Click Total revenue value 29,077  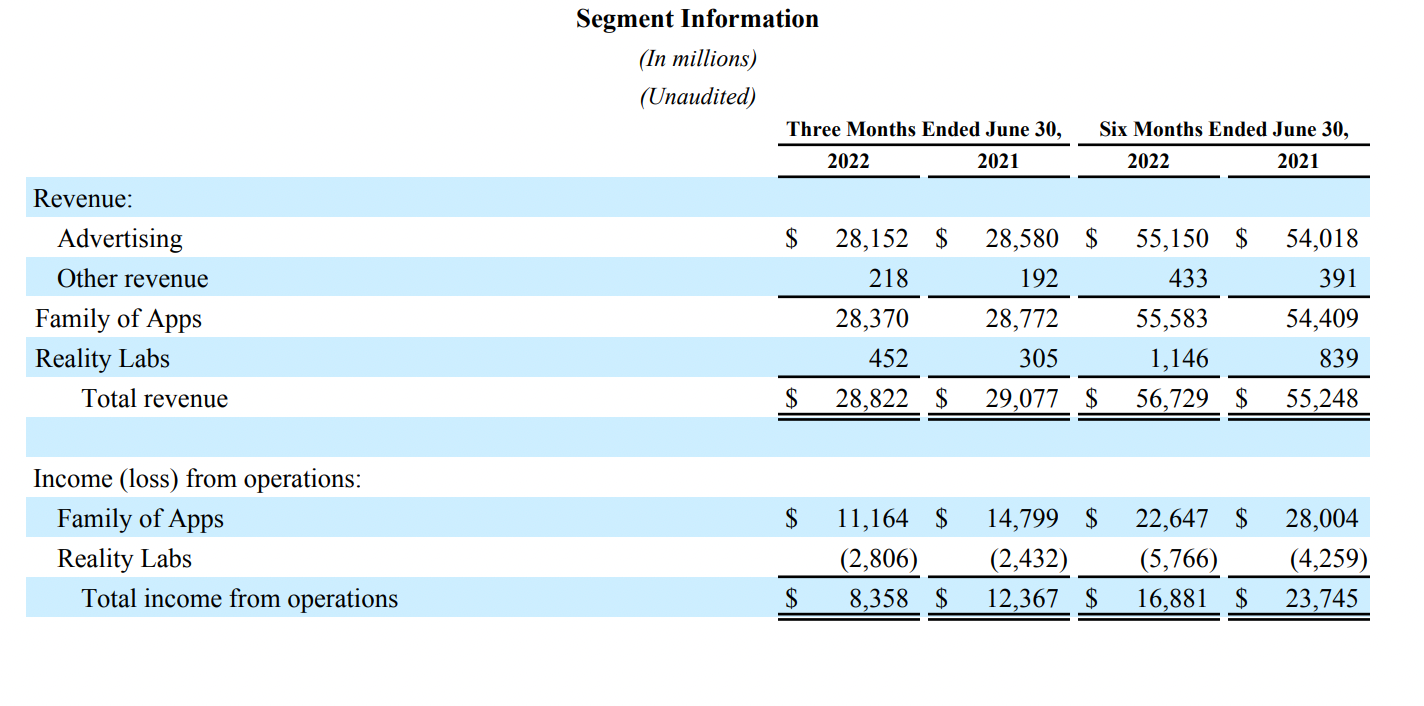1022,399
